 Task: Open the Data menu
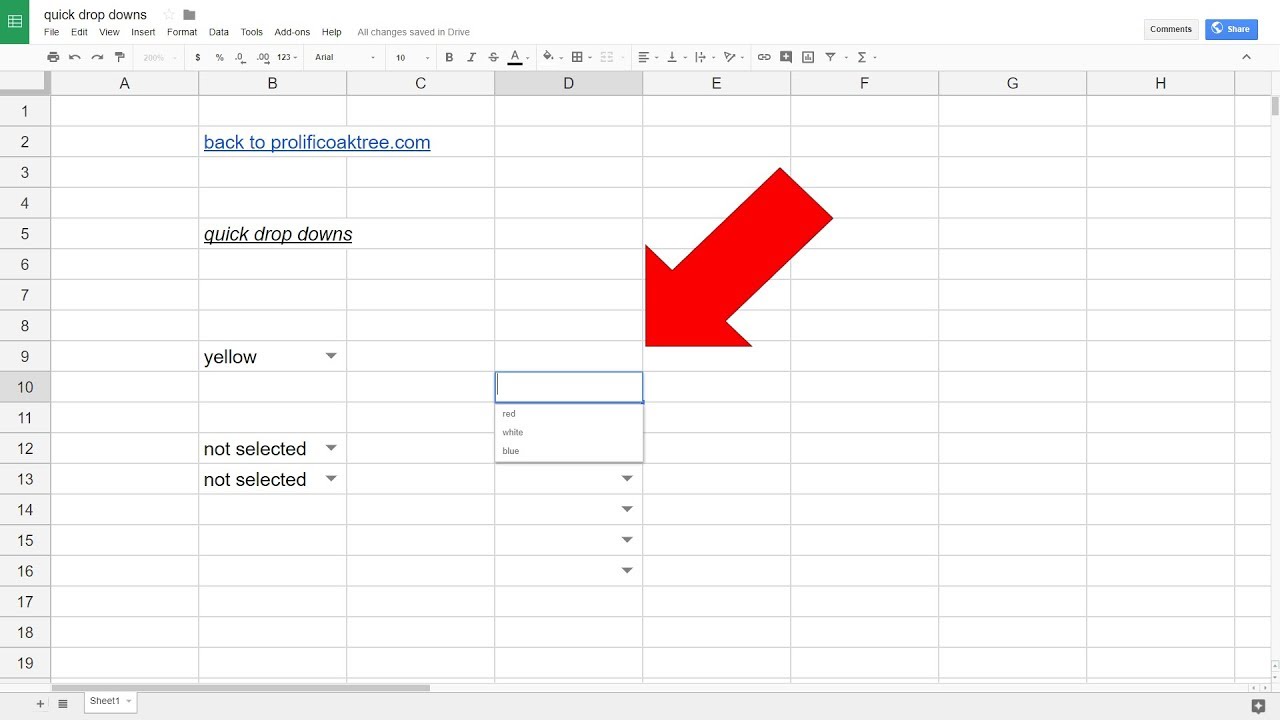click(218, 32)
